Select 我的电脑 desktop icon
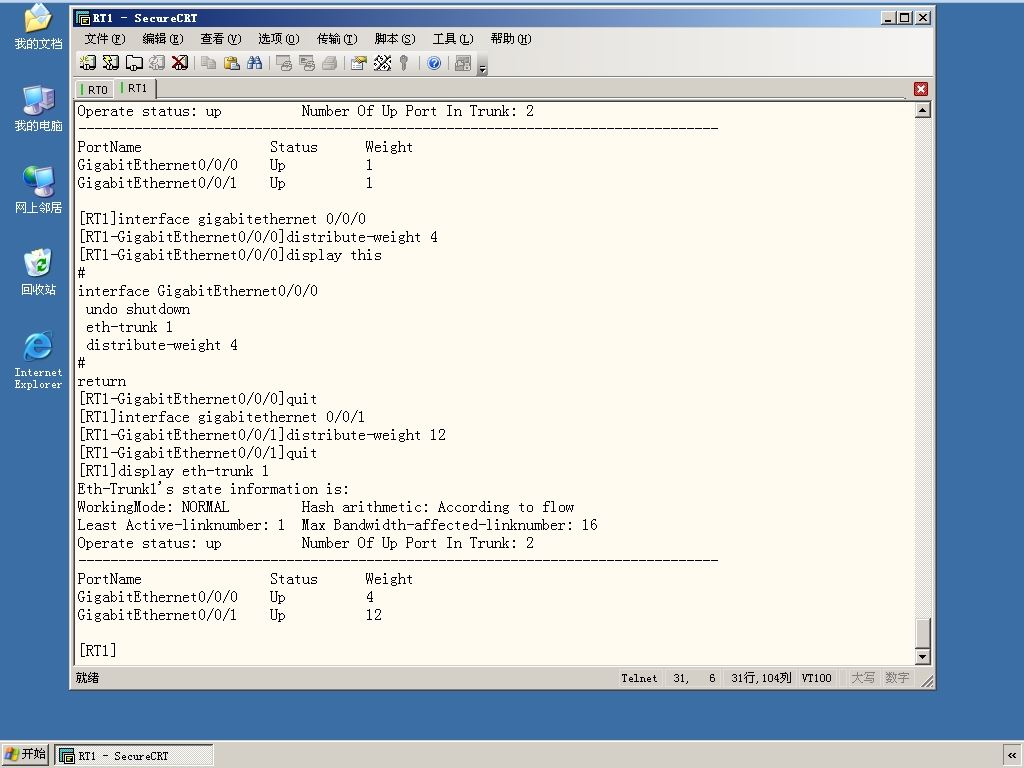 [x=39, y=108]
